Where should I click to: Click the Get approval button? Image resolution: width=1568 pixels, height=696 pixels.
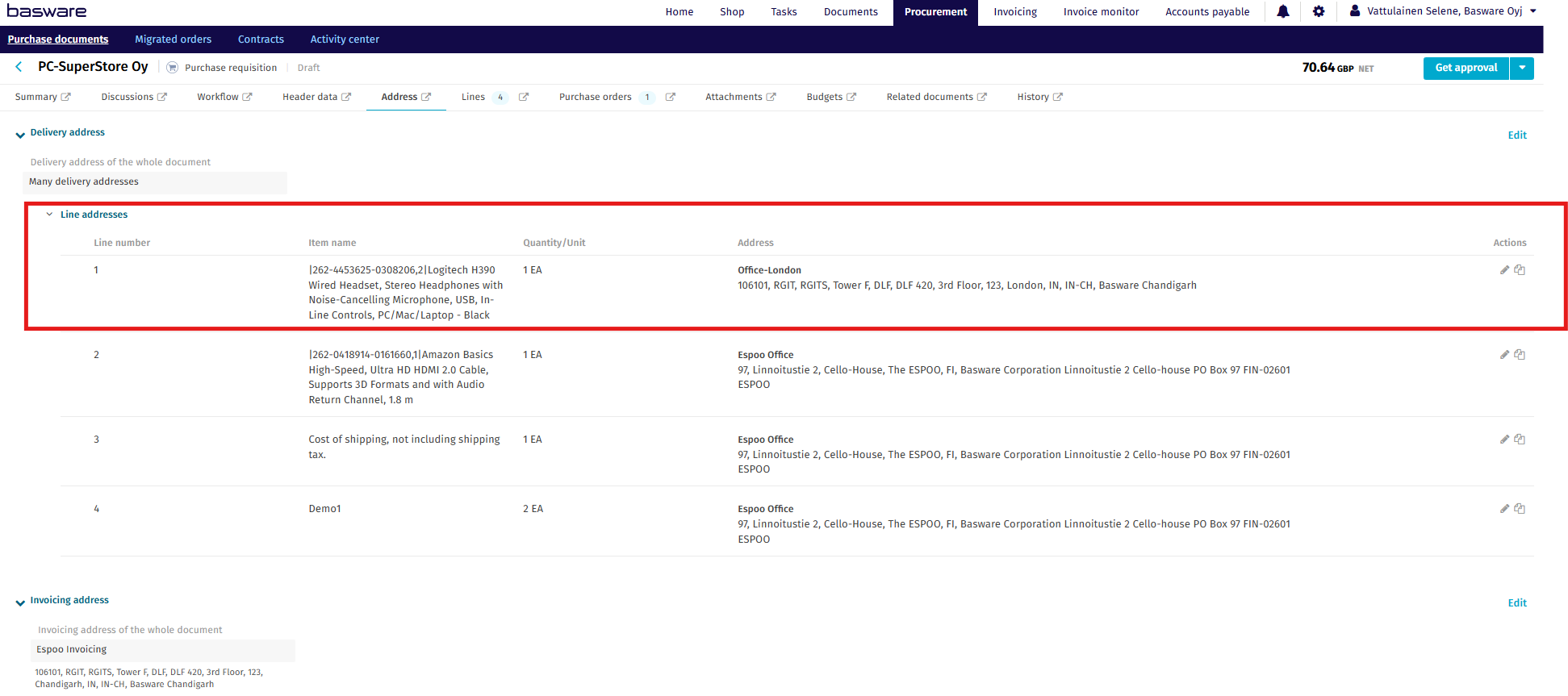pos(1466,69)
